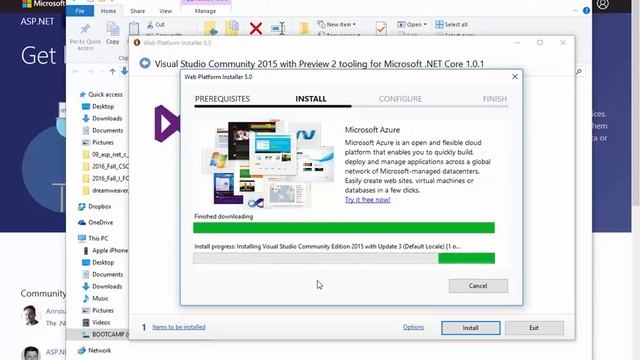The width and height of the screenshot is (640, 360).
Task: Click the account avatar icon on webpage
Action: (x=602, y=4)
